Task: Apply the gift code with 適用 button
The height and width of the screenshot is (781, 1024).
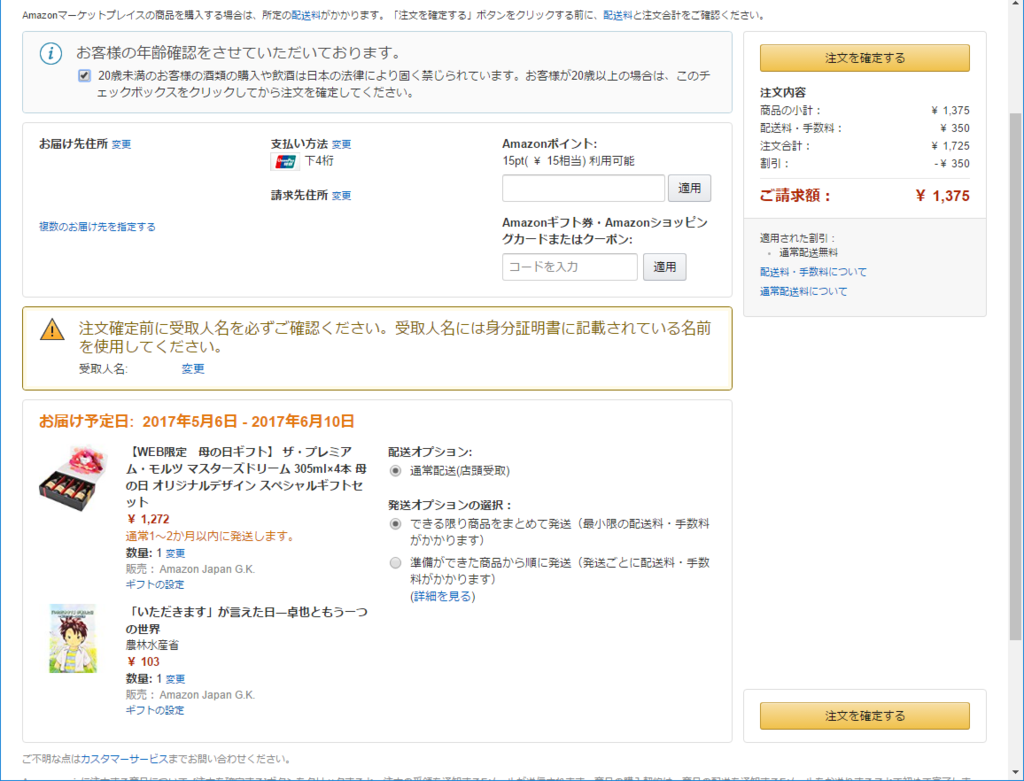Action: point(664,267)
